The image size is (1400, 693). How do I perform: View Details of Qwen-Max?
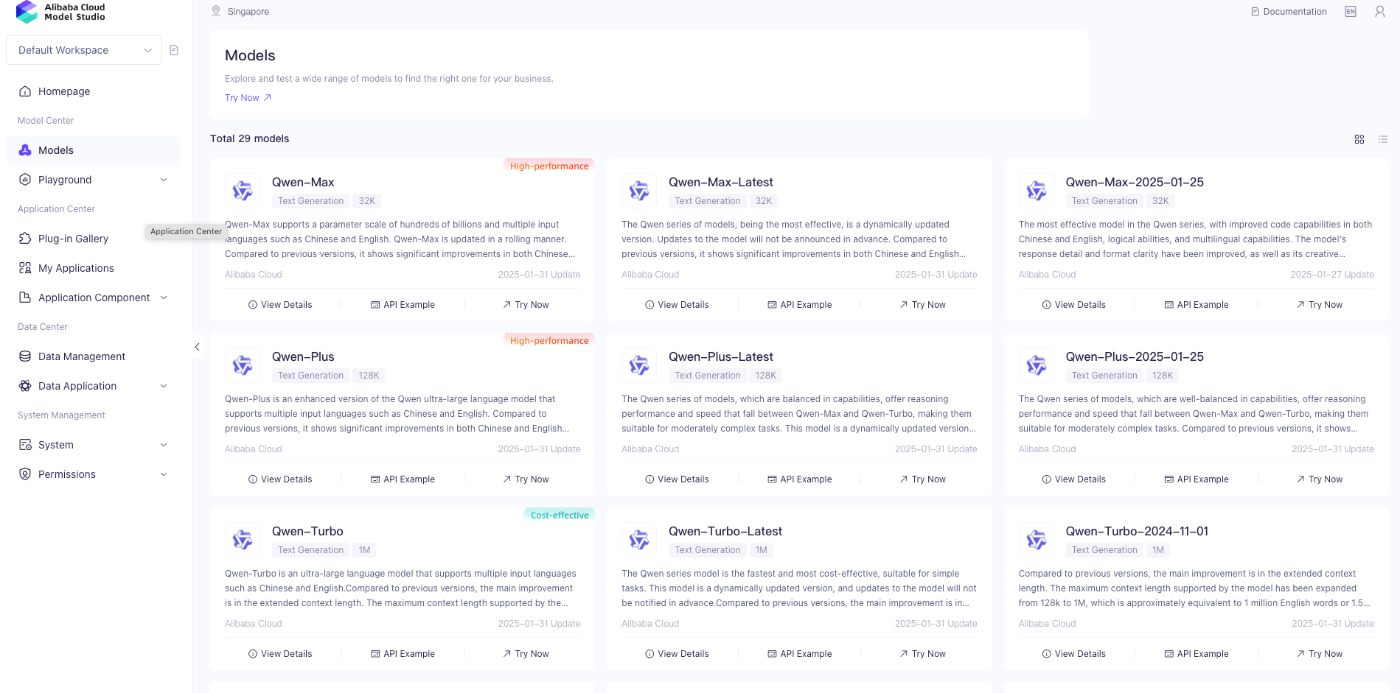280,305
